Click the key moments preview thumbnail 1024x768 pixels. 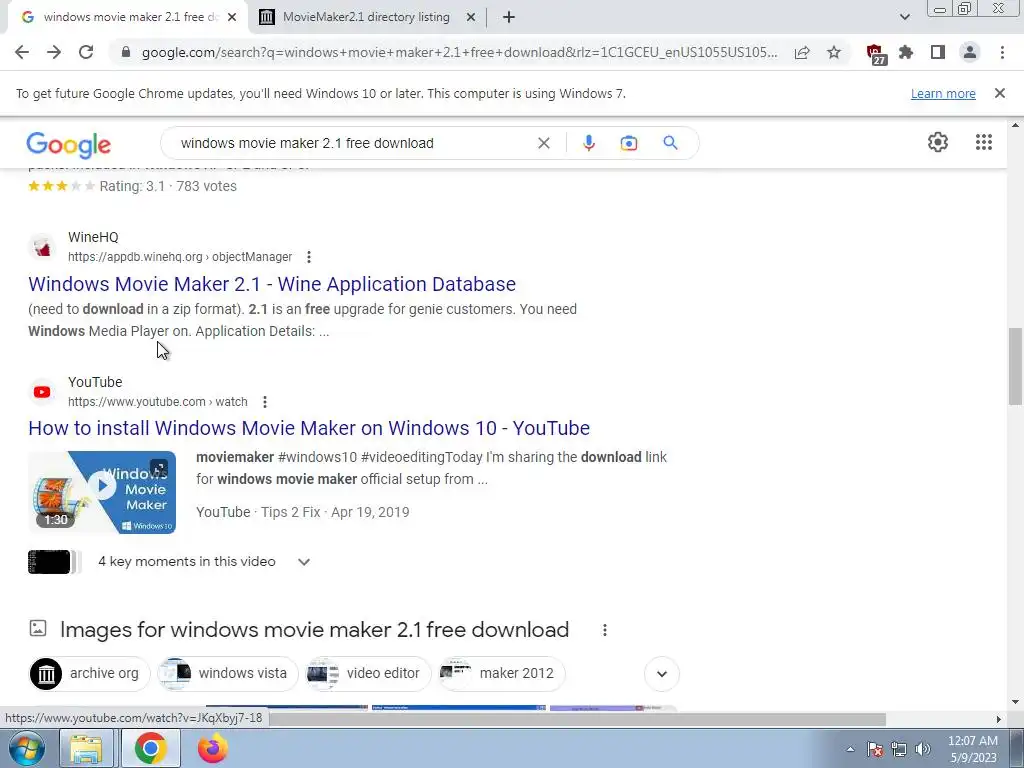(x=54, y=562)
